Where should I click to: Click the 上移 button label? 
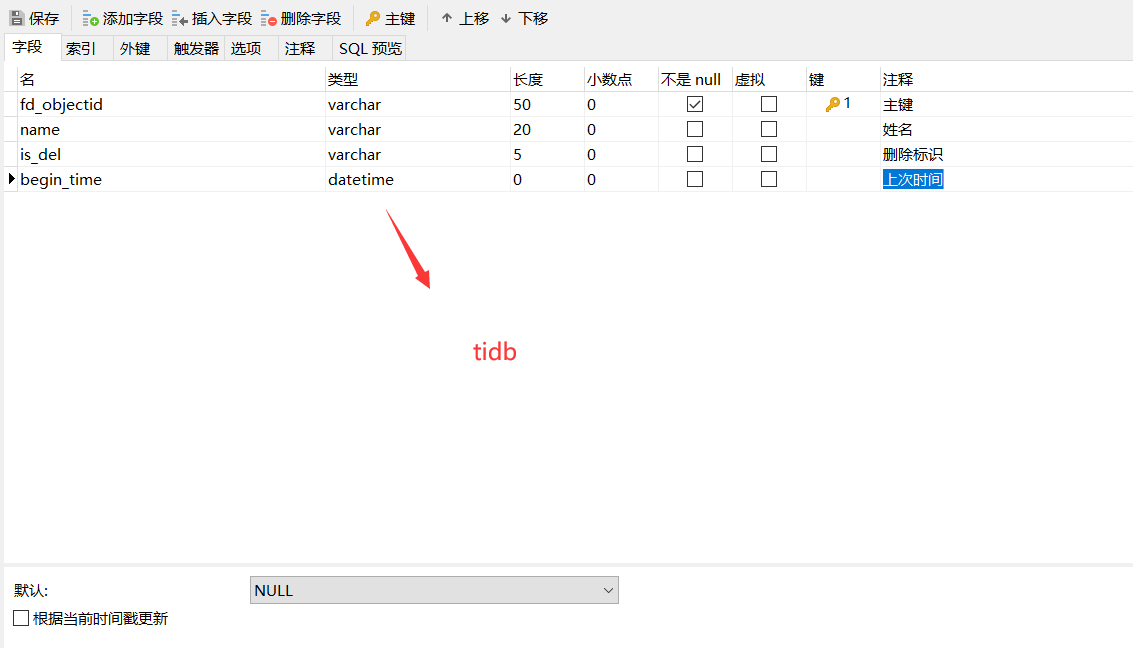pyautogui.click(x=475, y=19)
